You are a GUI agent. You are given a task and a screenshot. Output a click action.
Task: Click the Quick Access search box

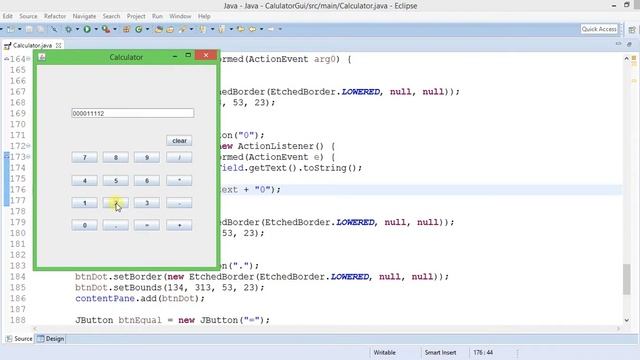click(599, 29)
